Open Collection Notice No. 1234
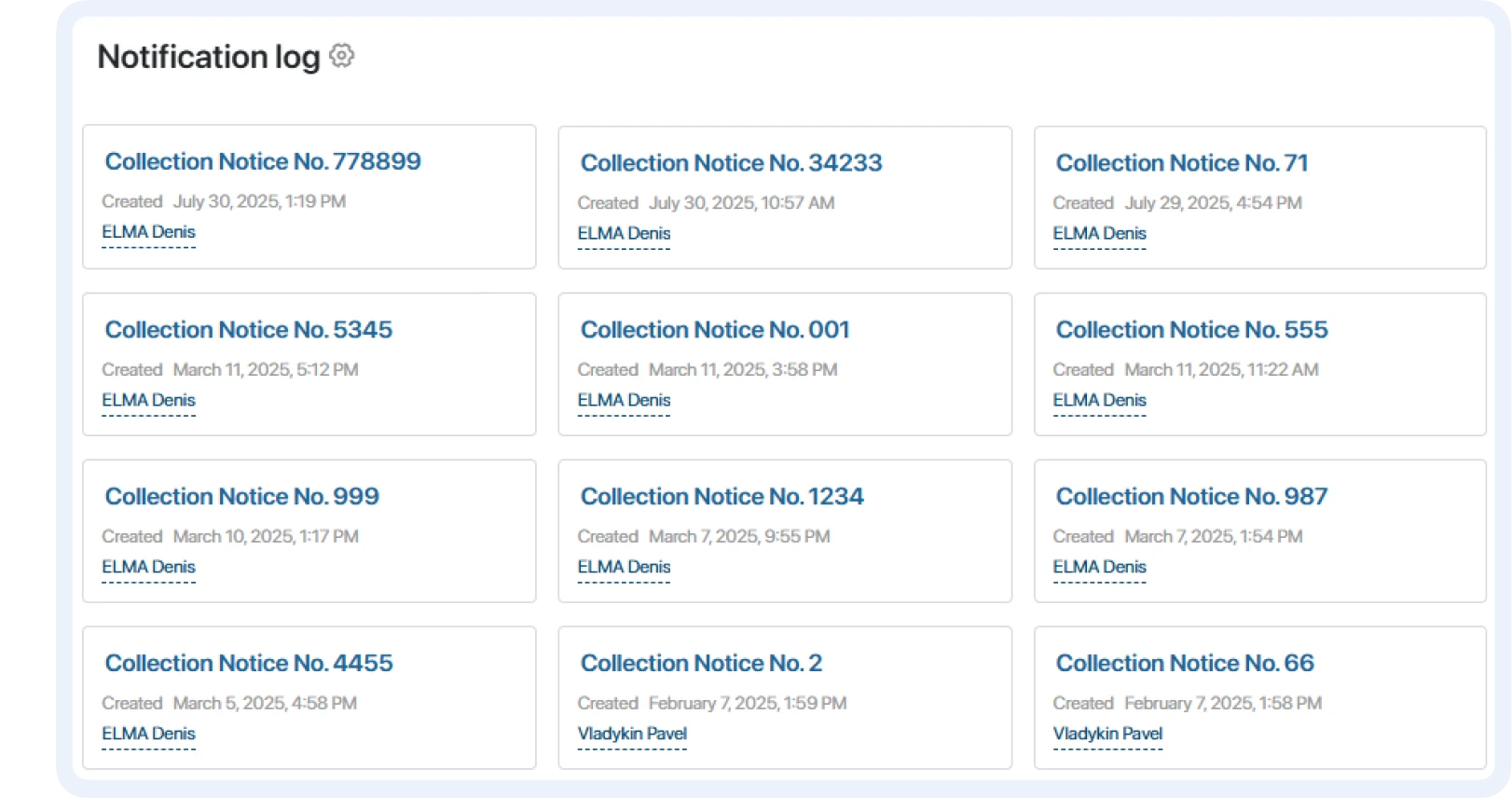 coord(722,497)
